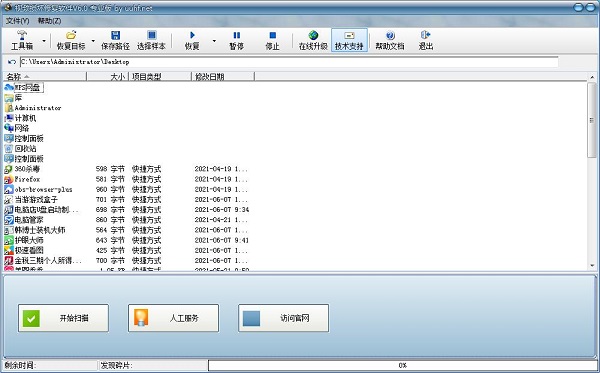Click the 598 字节 size cell
600x373 pixels.
tap(110, 169)
